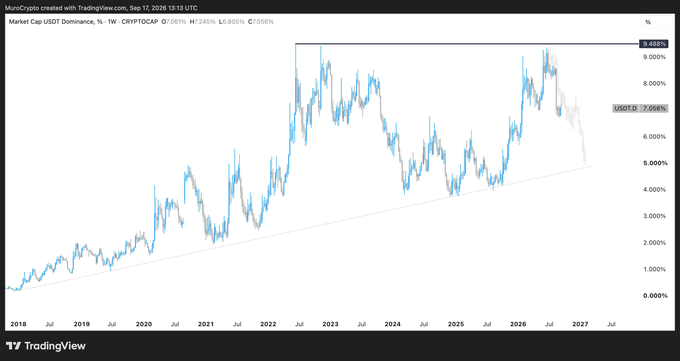
Task: Click the Jul label following 2027
Action: (x=611, y=324)
